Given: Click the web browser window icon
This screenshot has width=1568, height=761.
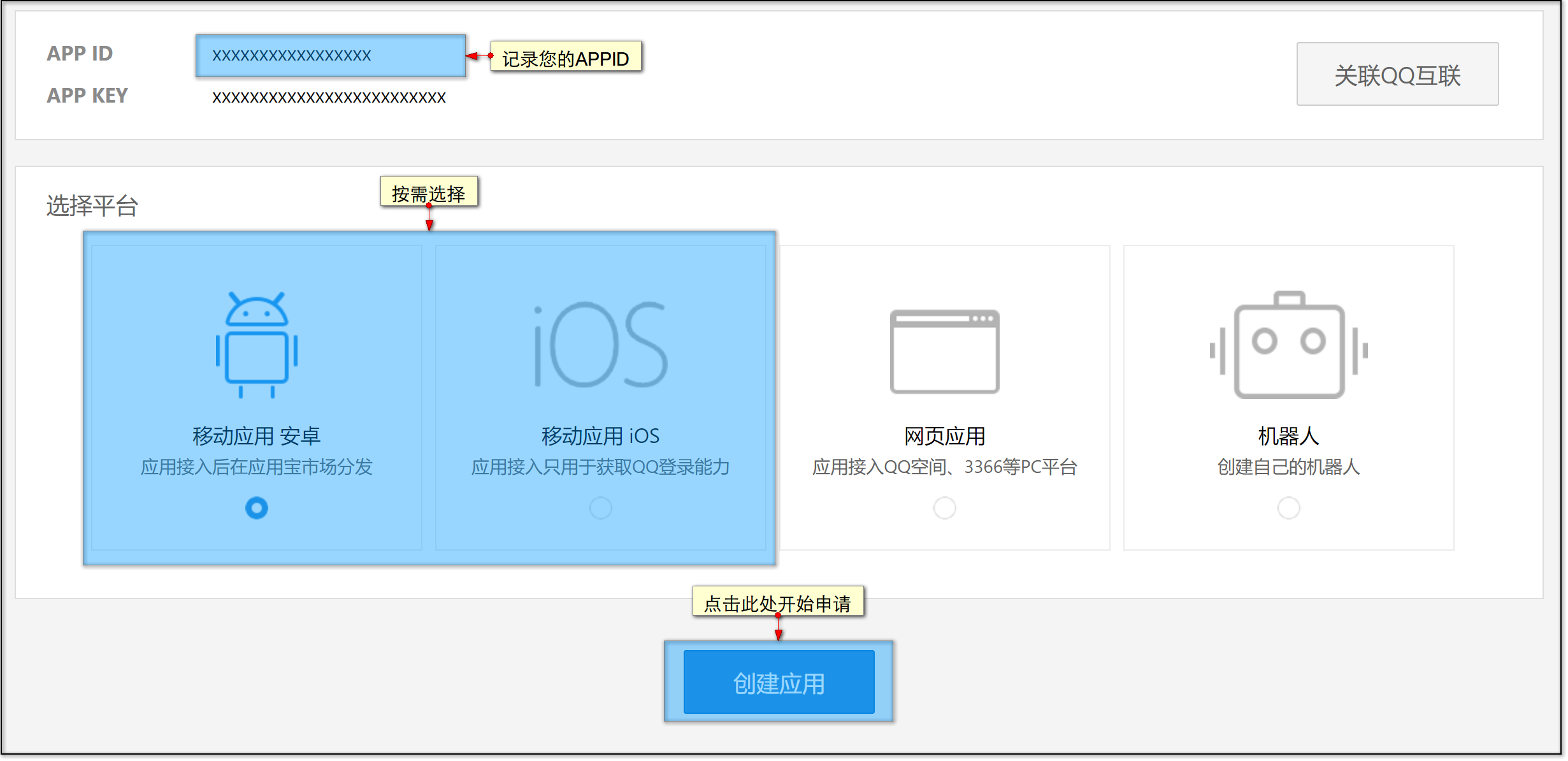Looking at the screenshot, I should (x=944, y=351).
